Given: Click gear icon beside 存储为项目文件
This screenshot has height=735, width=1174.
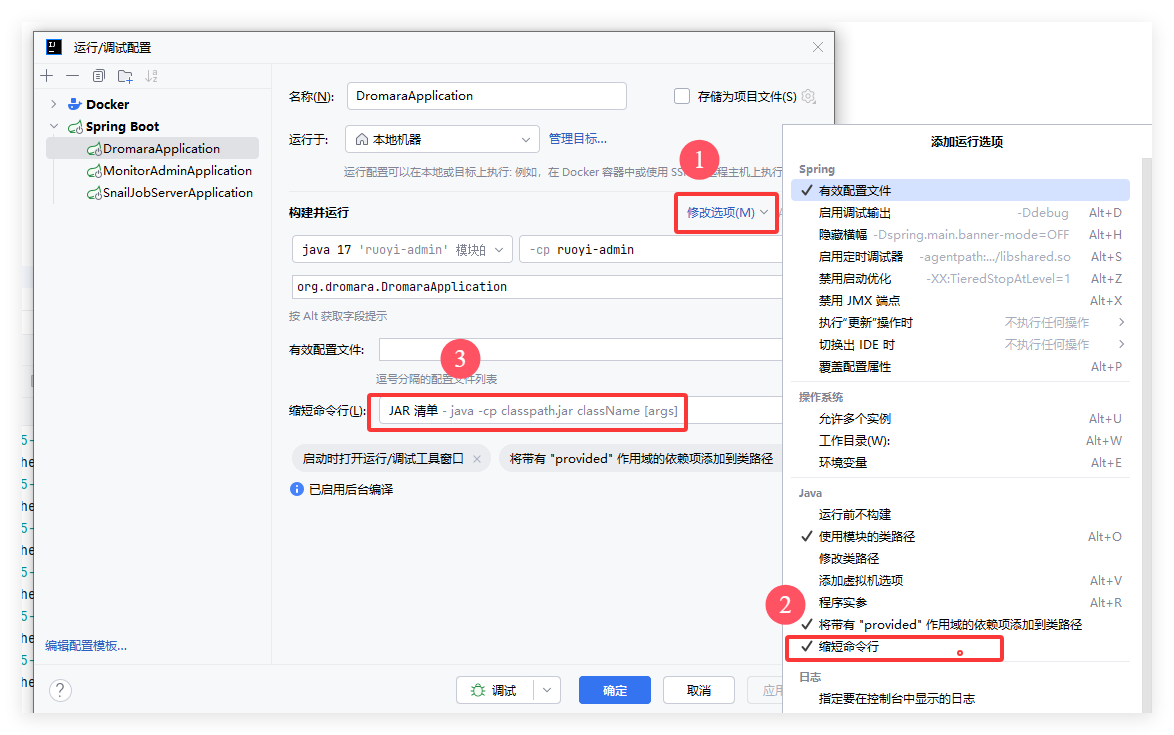Looking at the screenshot, I should (x=809, y=96).
